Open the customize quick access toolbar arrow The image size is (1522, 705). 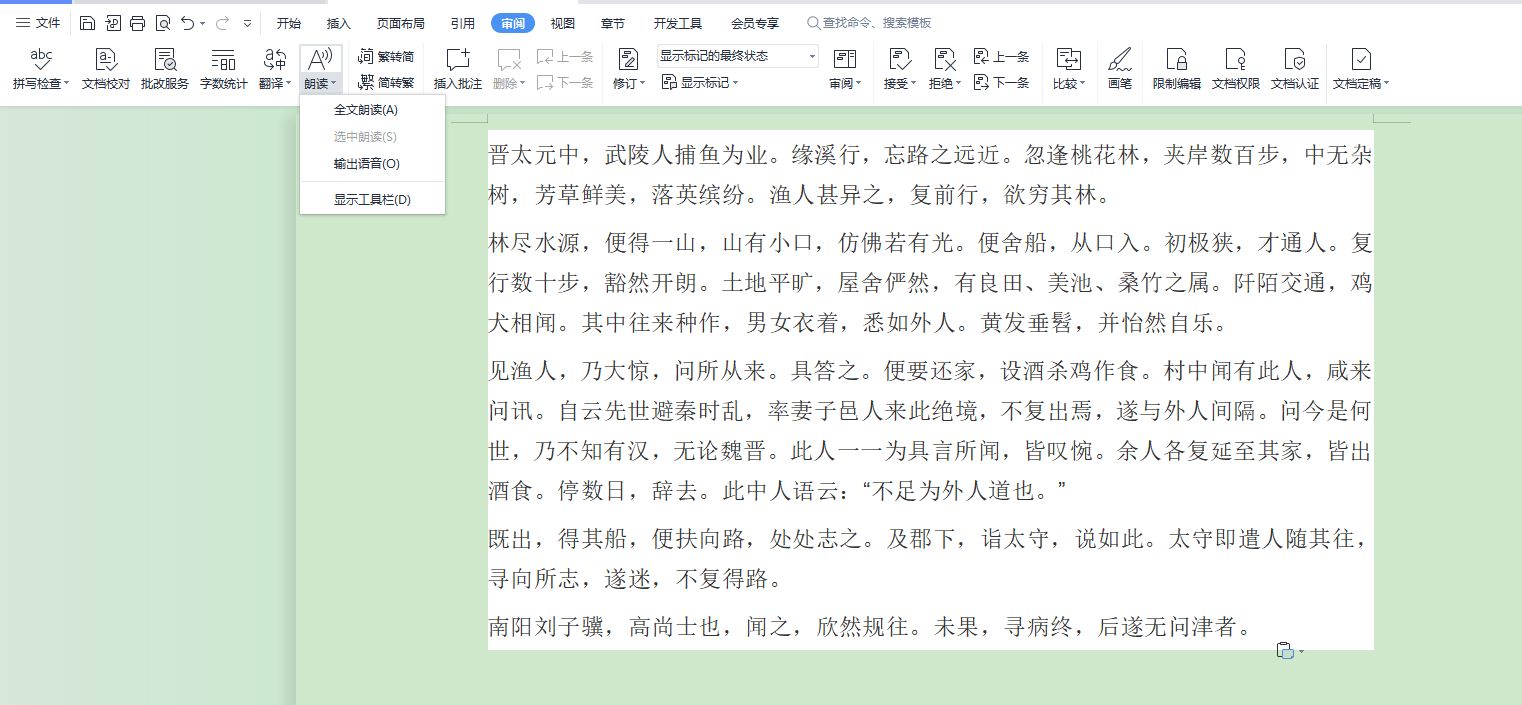pos(248,22)
